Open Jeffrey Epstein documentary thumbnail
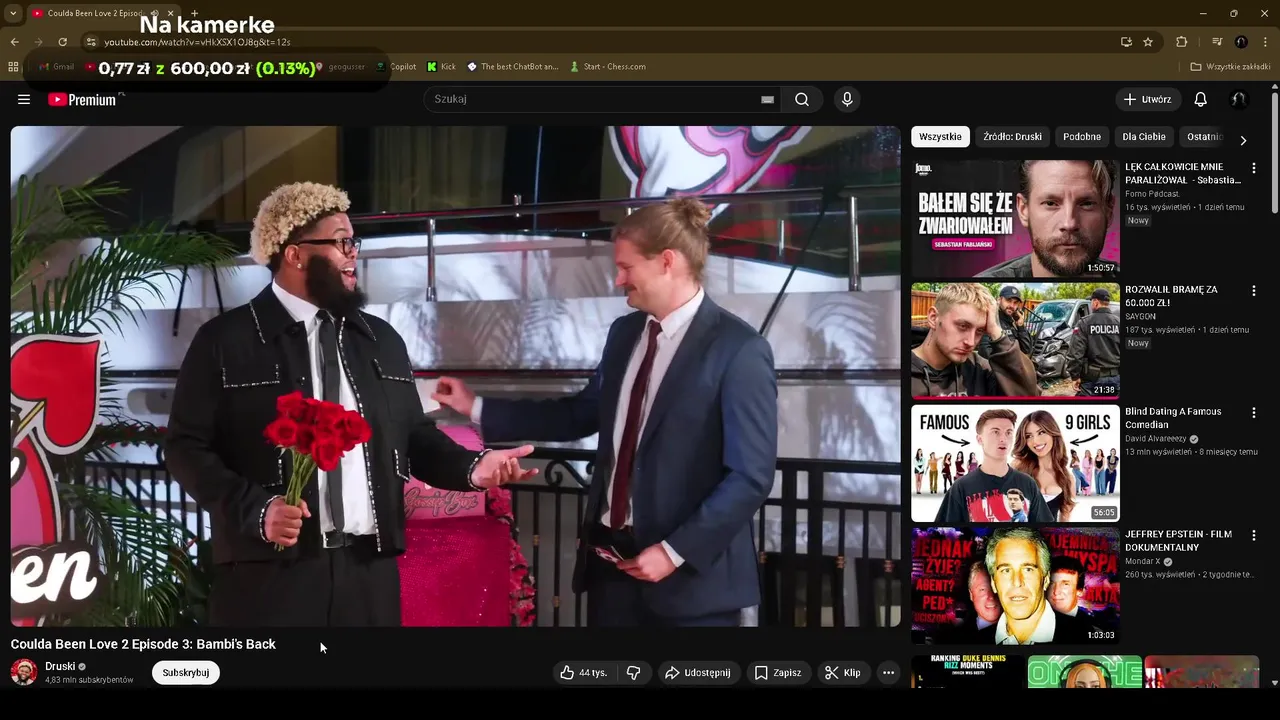The height and width of the screenshot is (720, 1280). click(x=1015, y=586)
